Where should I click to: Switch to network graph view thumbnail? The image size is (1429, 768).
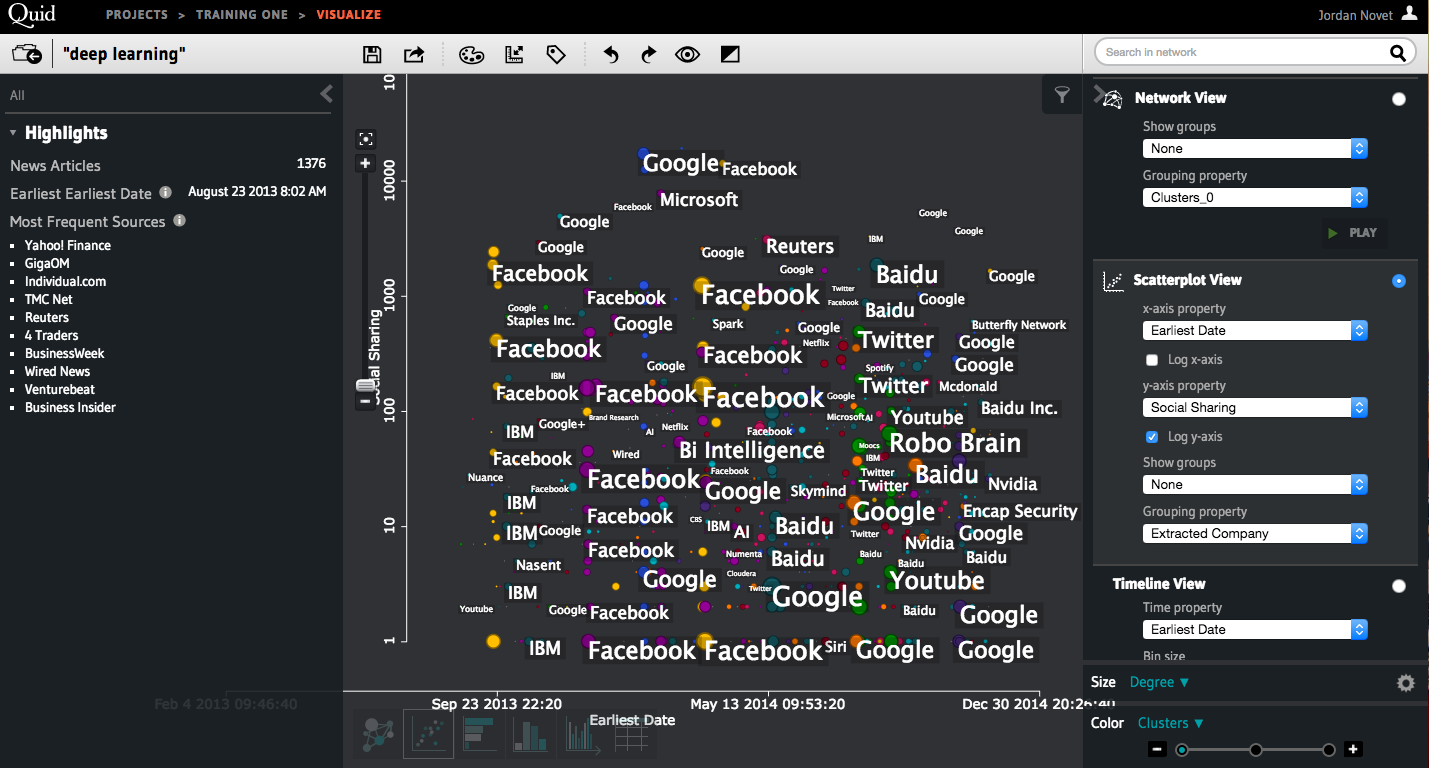point(377,736)
